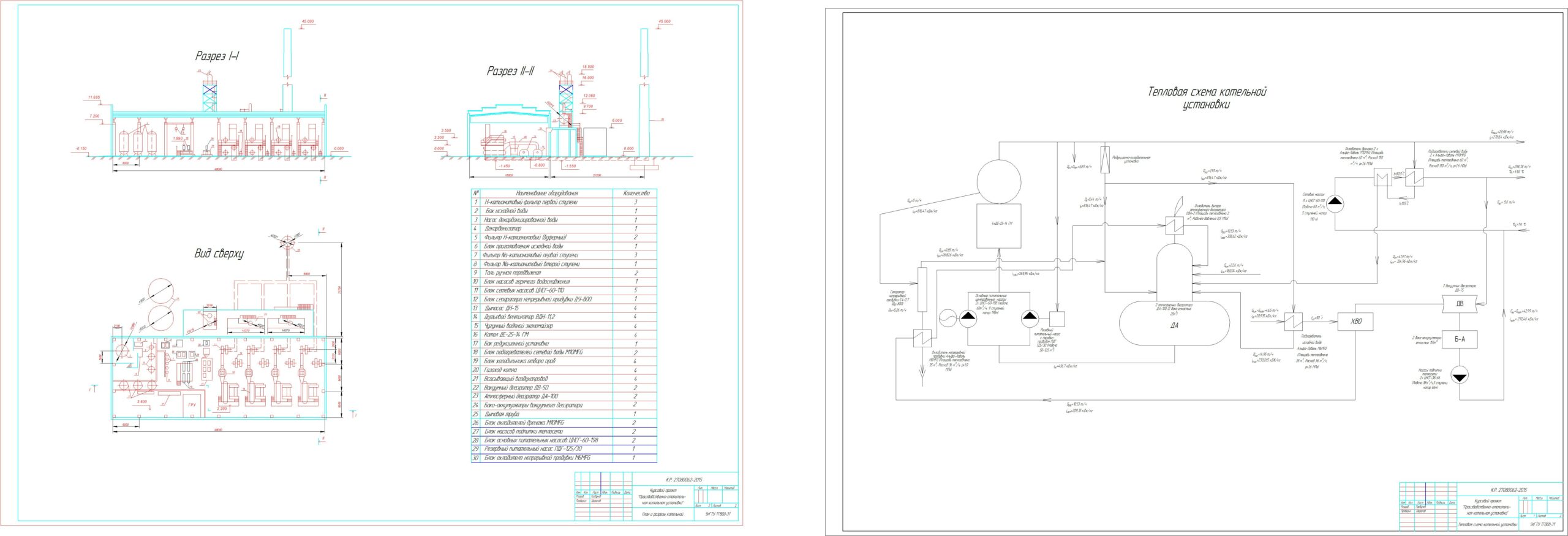The height and width of the screenshot is (536, 1568).
Task: Click the table header "Наименование оборудования"
Action: 546,193
